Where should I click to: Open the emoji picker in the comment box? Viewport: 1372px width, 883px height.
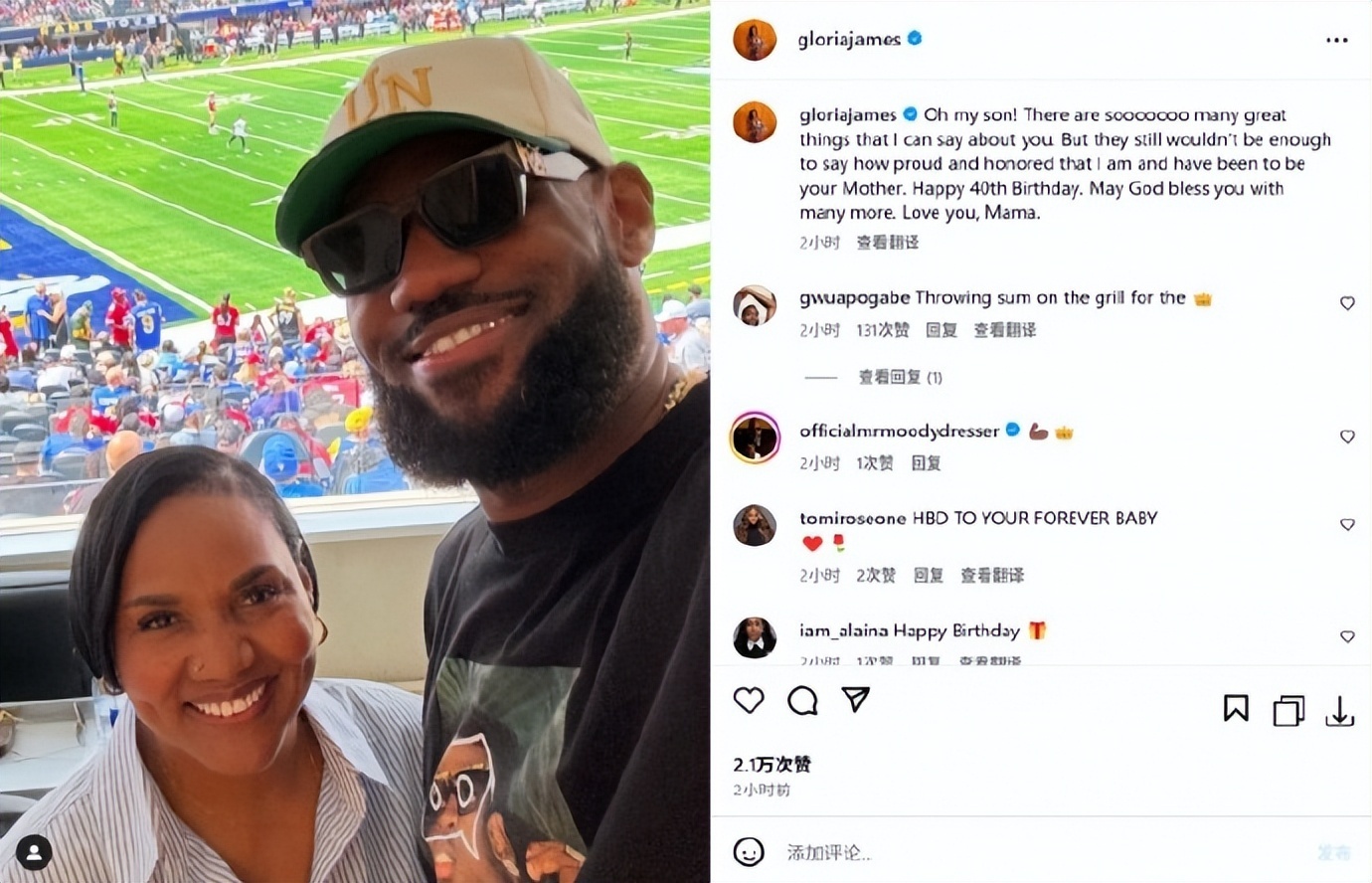click(x=749, y=852)
